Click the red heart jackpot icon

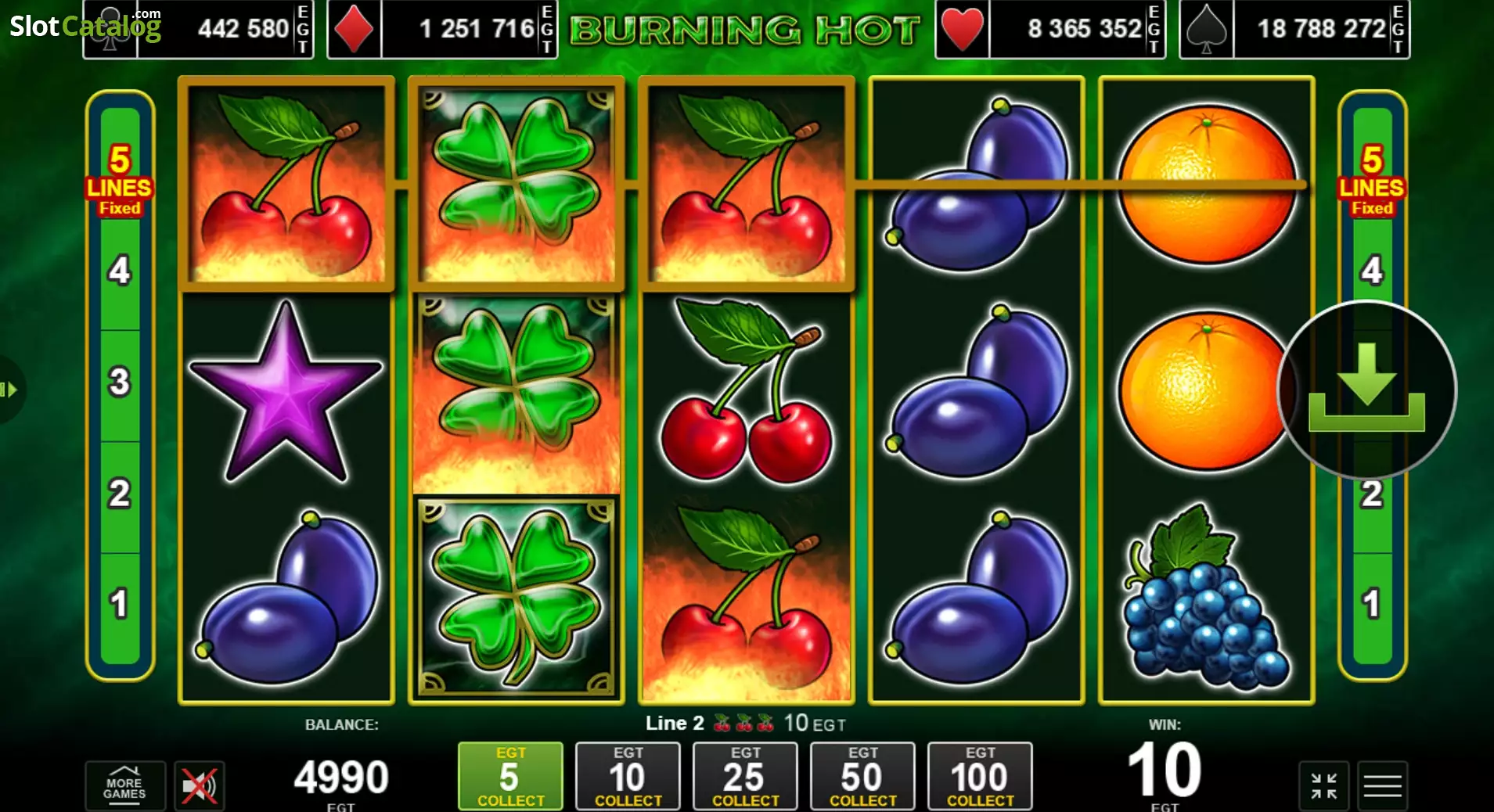point(962,29)
